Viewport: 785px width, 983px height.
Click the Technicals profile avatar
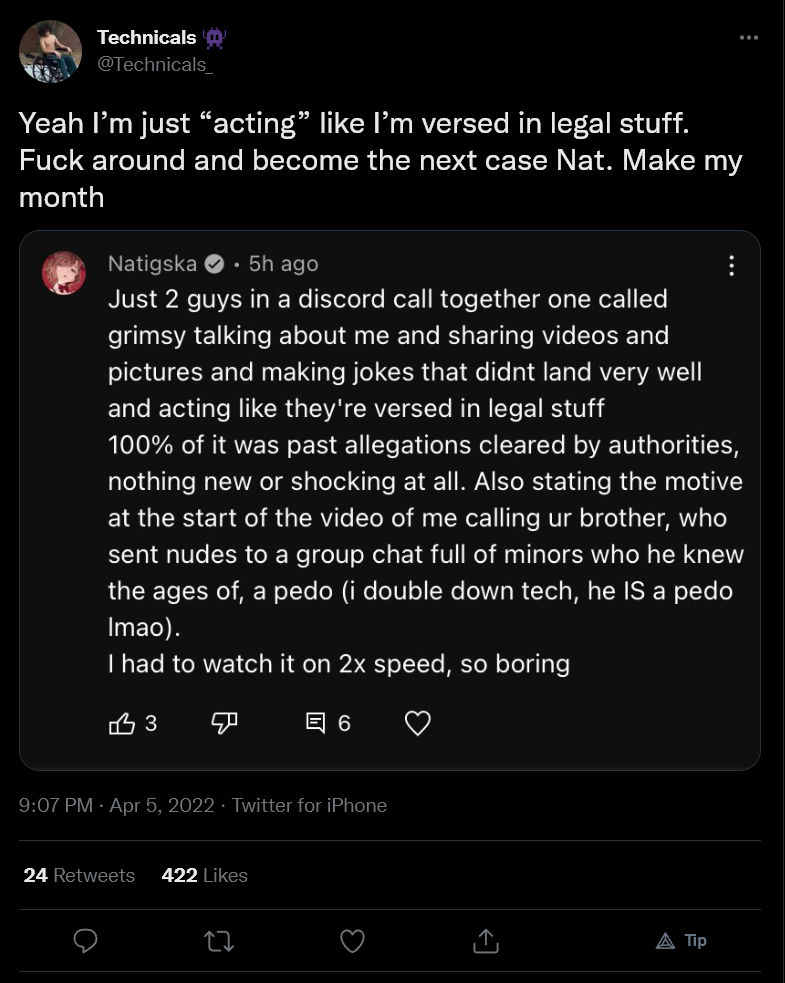click(50, 51)
